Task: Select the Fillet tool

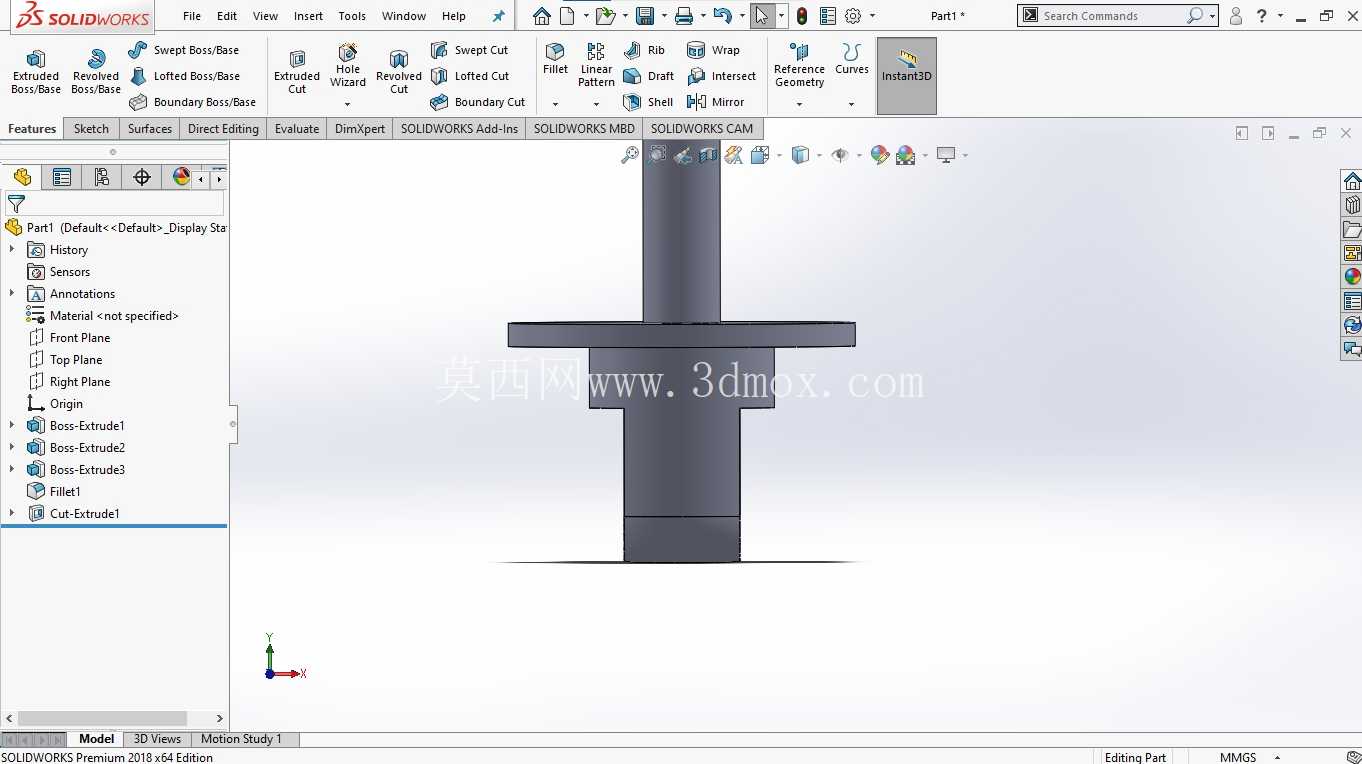Action: [x=555, y=60]
